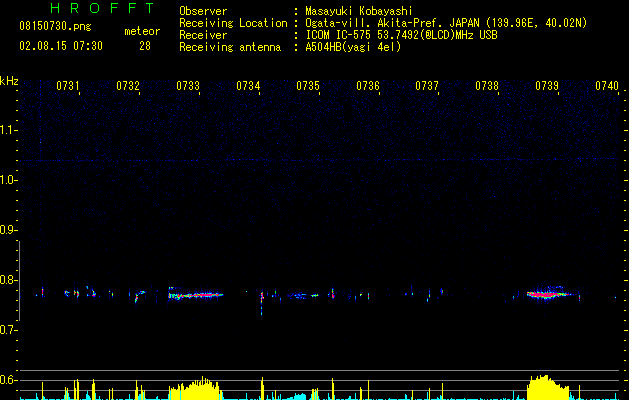
Task: Click the vertical echo streak below 0734
Action: pos(262,301)
